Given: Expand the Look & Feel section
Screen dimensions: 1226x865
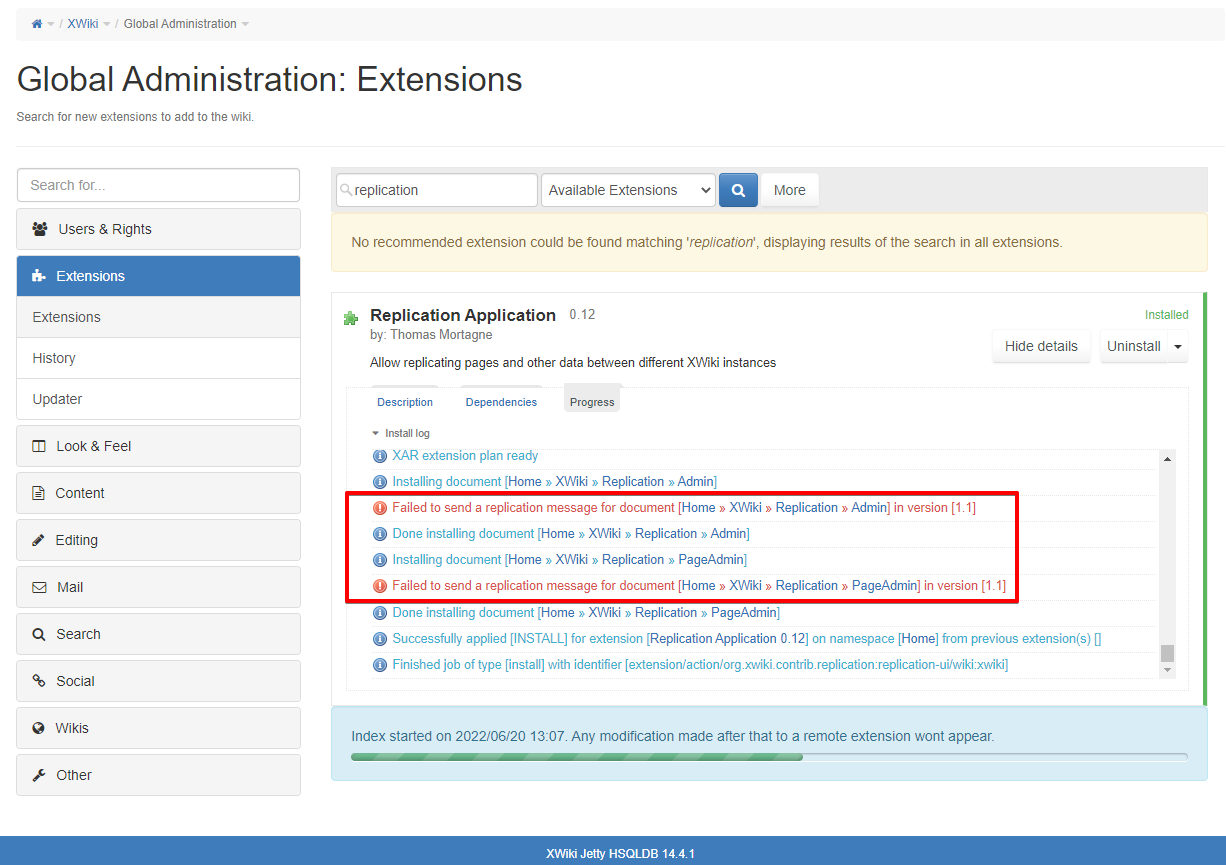Looking at the screenshot, I should coord(158,446).
